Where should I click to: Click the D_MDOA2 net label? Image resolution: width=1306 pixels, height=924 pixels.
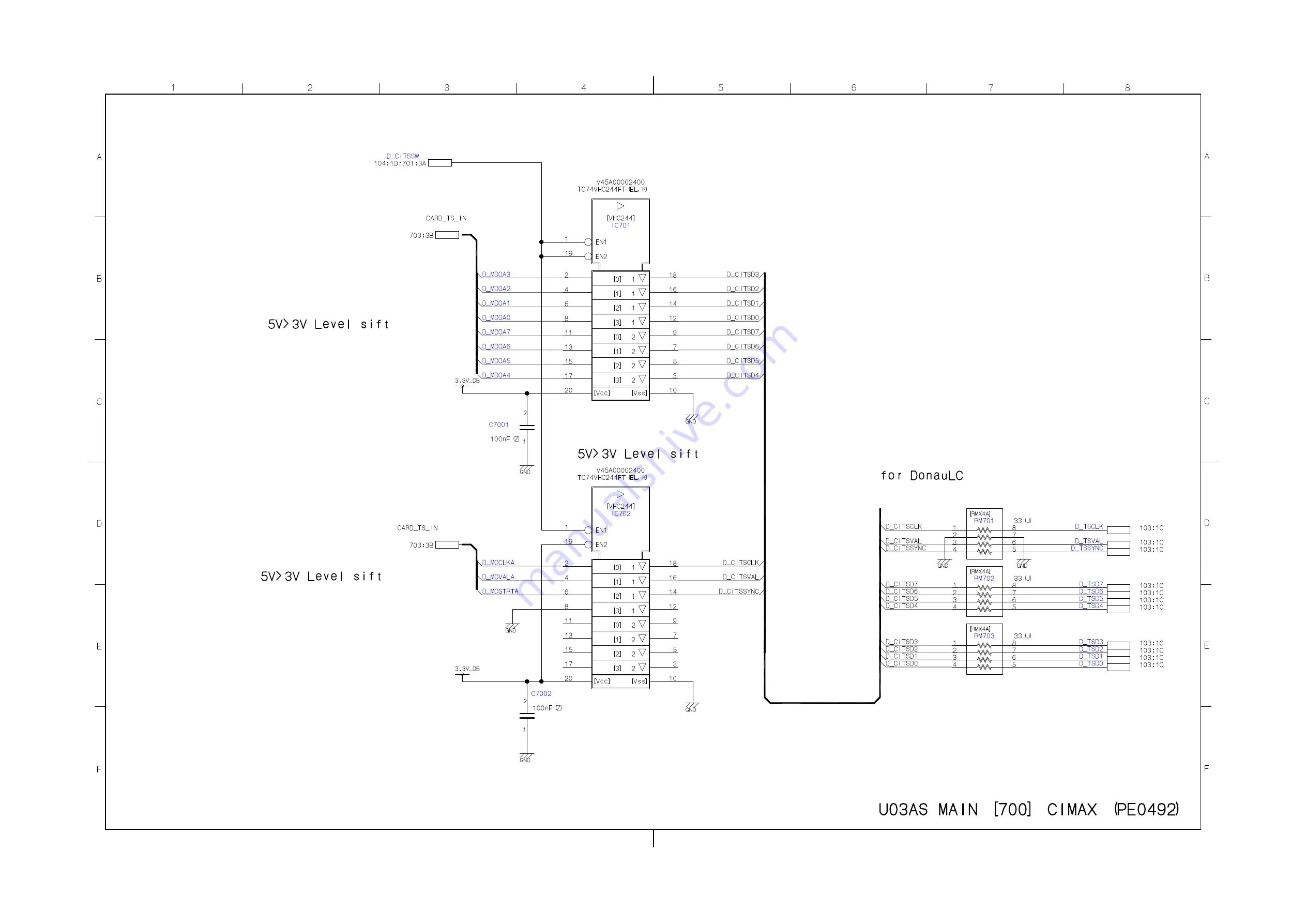[x=496, y=289]
